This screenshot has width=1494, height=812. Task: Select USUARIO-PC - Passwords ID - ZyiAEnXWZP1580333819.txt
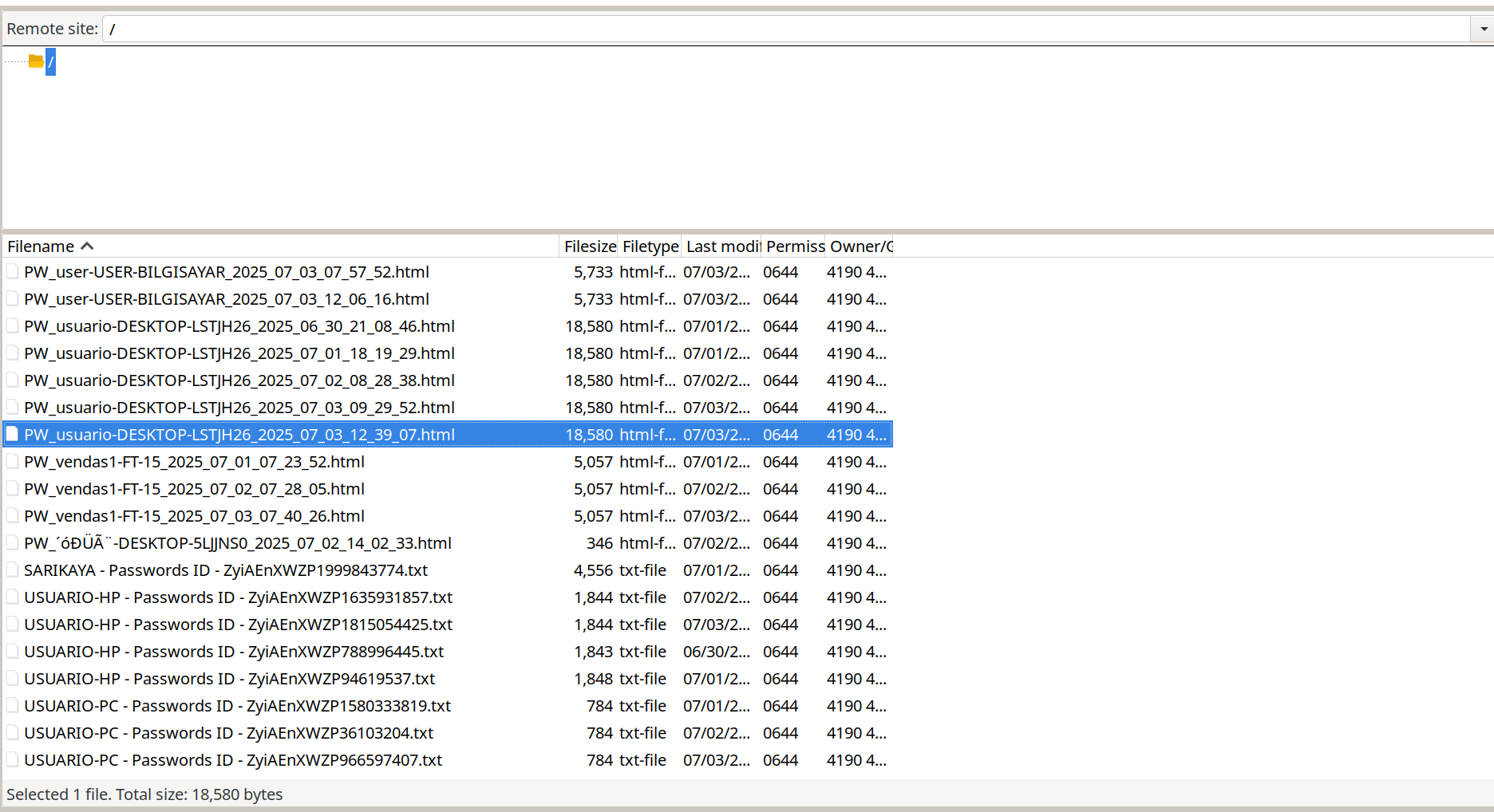coord(238,706)
